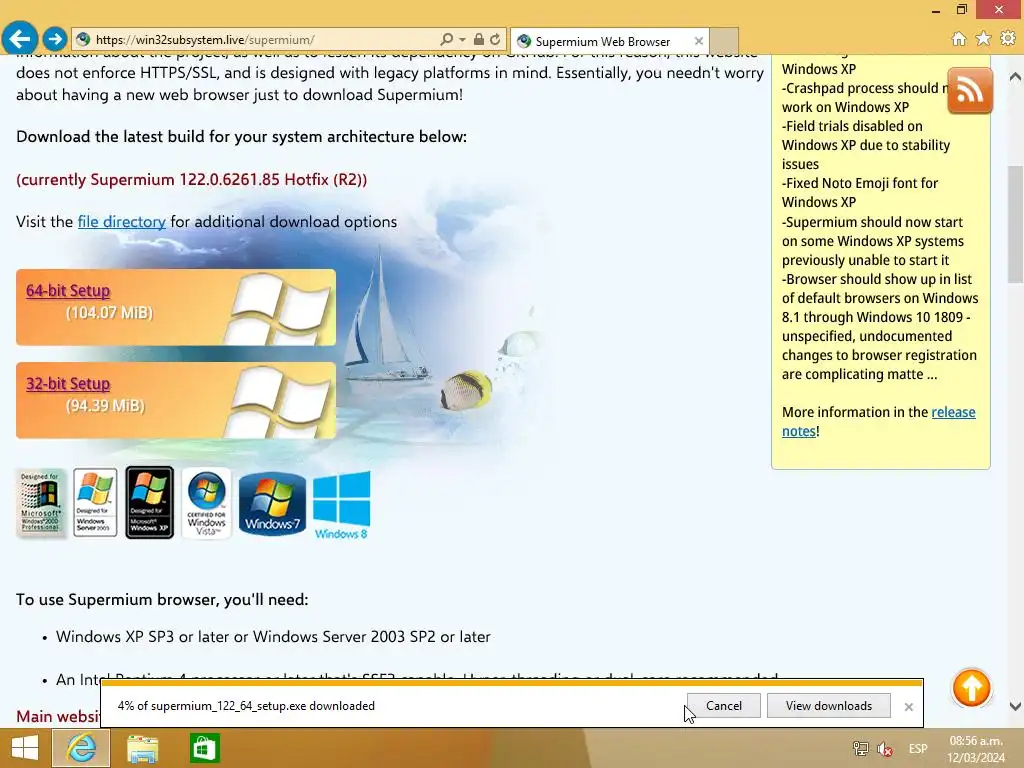
Task: Go forward with the Forward arrow button
Action: 55,39
